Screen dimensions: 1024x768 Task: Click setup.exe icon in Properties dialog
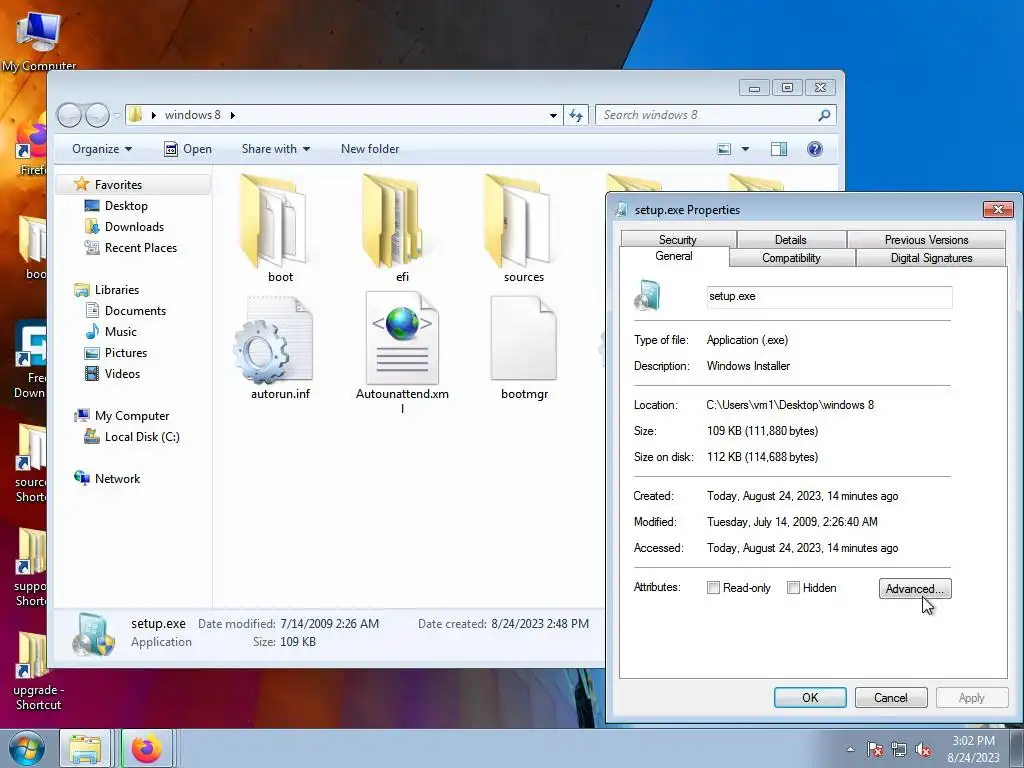pyautogui.click(x=647, y=295)
